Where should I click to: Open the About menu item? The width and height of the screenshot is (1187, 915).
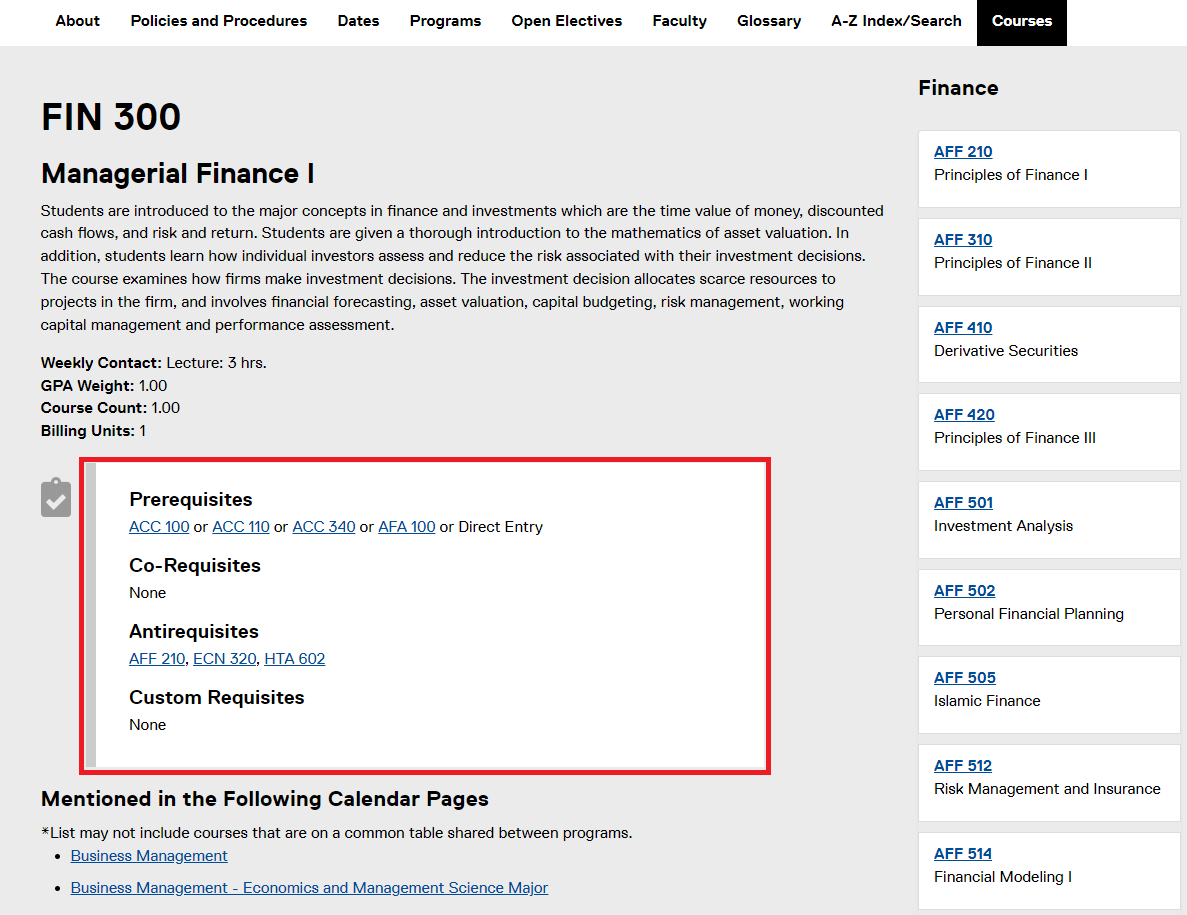[x=77, y=21]
